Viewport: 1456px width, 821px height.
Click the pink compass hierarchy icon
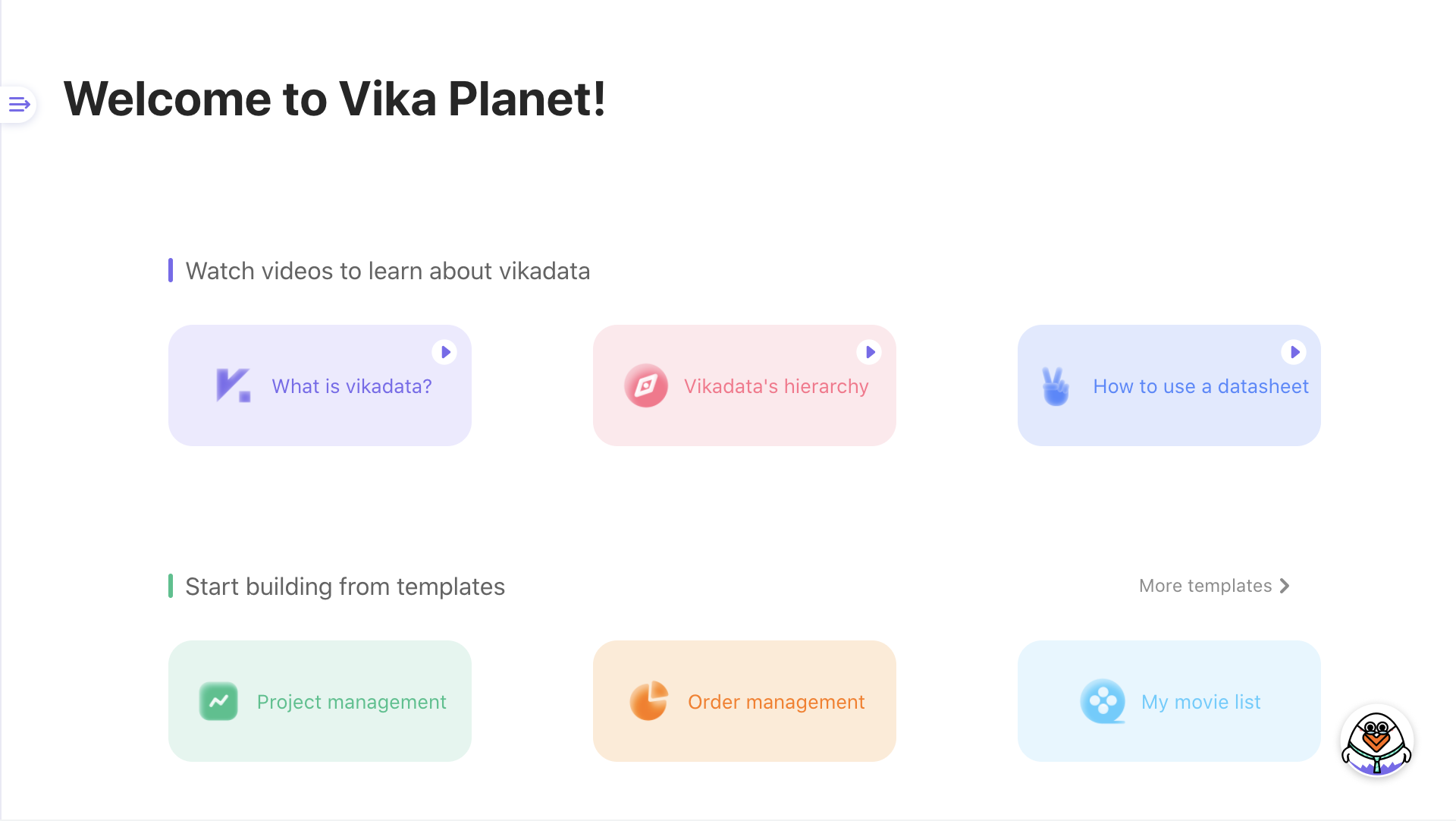point(645,385)
